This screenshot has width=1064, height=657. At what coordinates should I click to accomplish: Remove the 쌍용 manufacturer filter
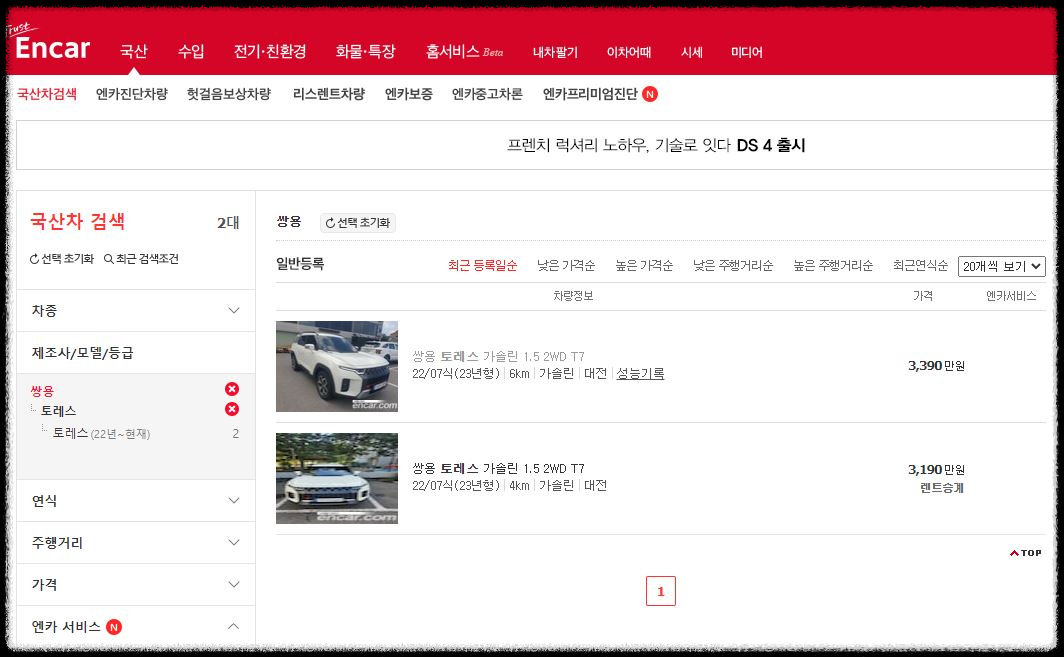(x=232, y=389)
